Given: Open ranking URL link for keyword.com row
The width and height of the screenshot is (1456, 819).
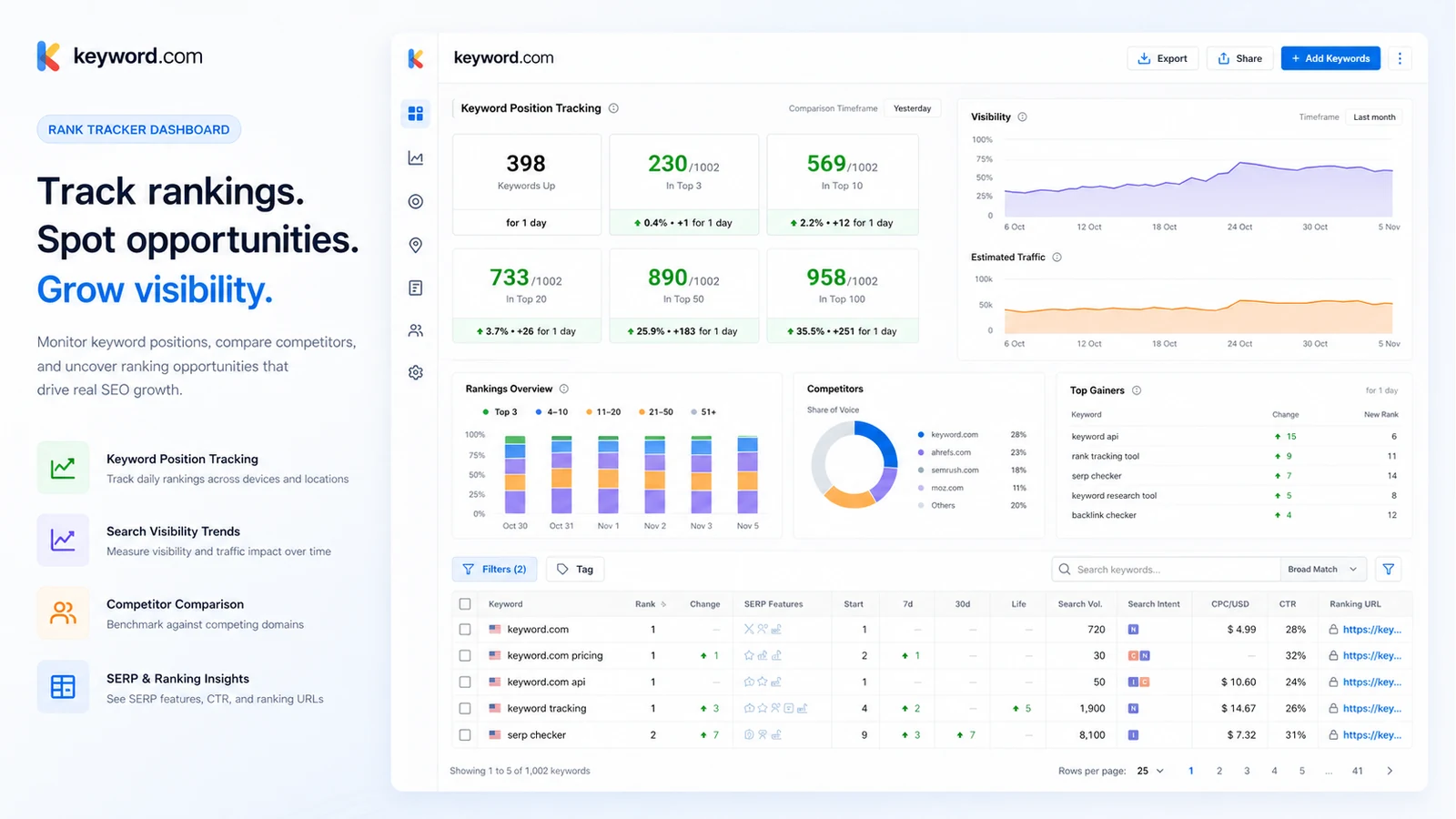Looking at the screenshot, I should pos(1371,629).
